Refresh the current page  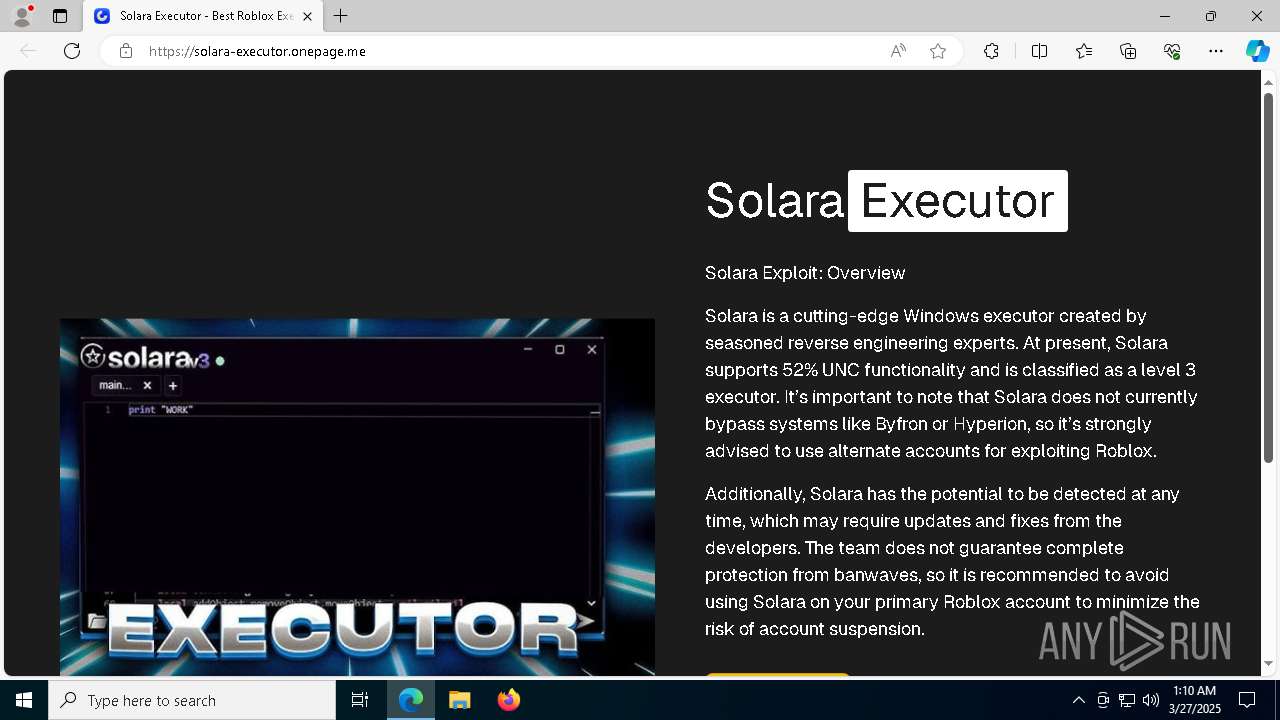72,51
